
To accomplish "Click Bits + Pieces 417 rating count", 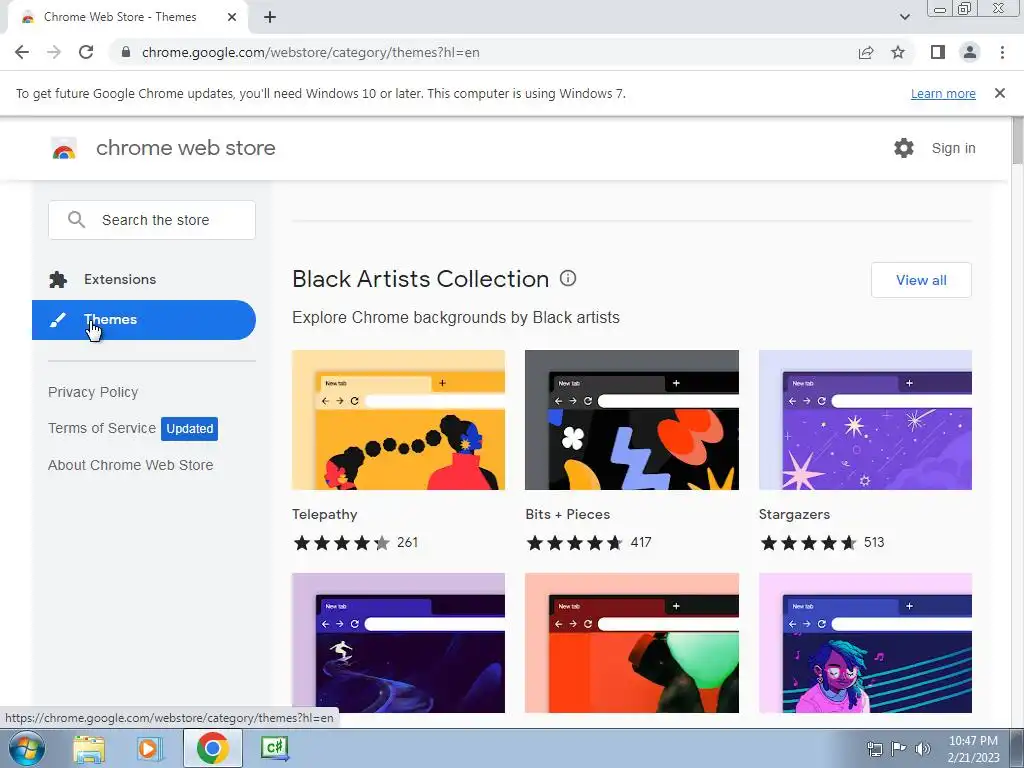I will (x=641, y=543).
